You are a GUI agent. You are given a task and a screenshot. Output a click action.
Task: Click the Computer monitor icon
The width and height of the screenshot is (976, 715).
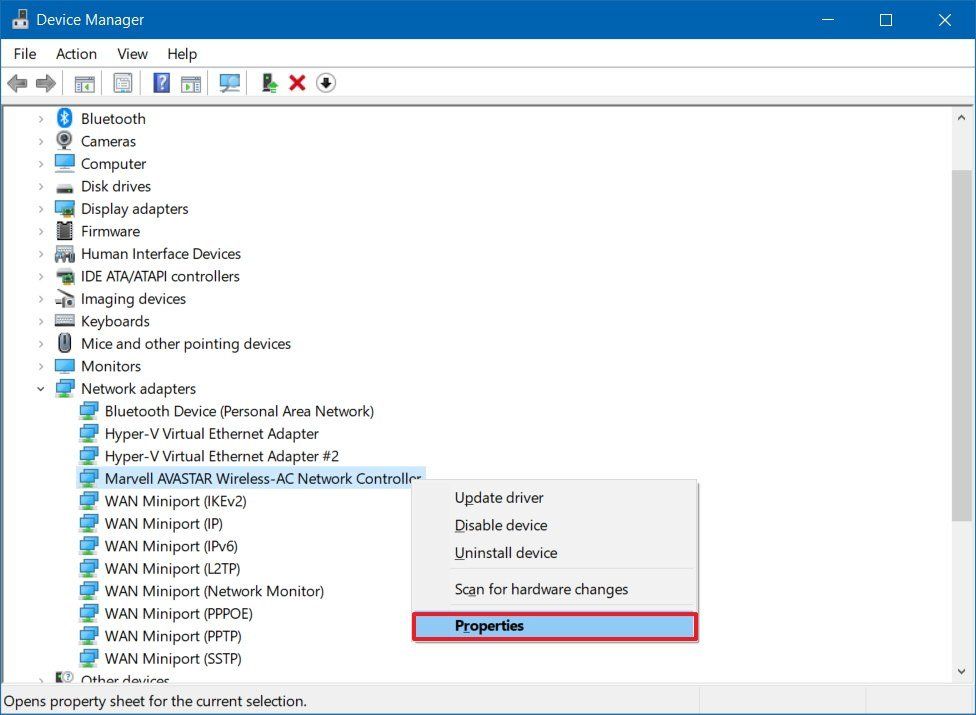[65, 163]
